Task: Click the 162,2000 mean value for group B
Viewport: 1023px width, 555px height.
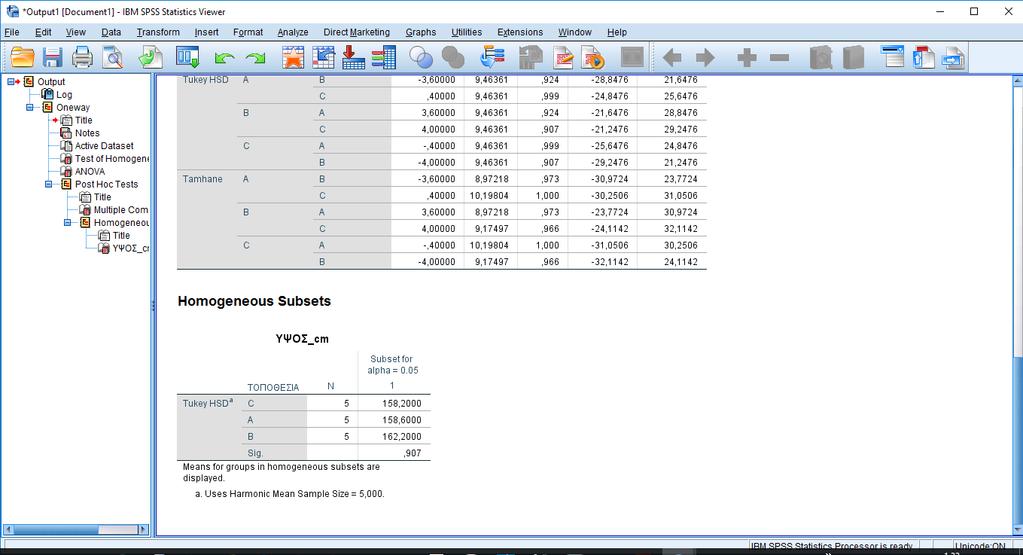Action: (x=401, y=437)
